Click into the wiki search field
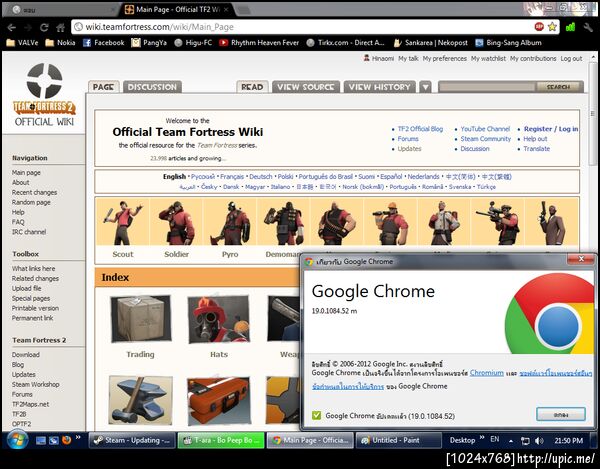 coord(487,87)
